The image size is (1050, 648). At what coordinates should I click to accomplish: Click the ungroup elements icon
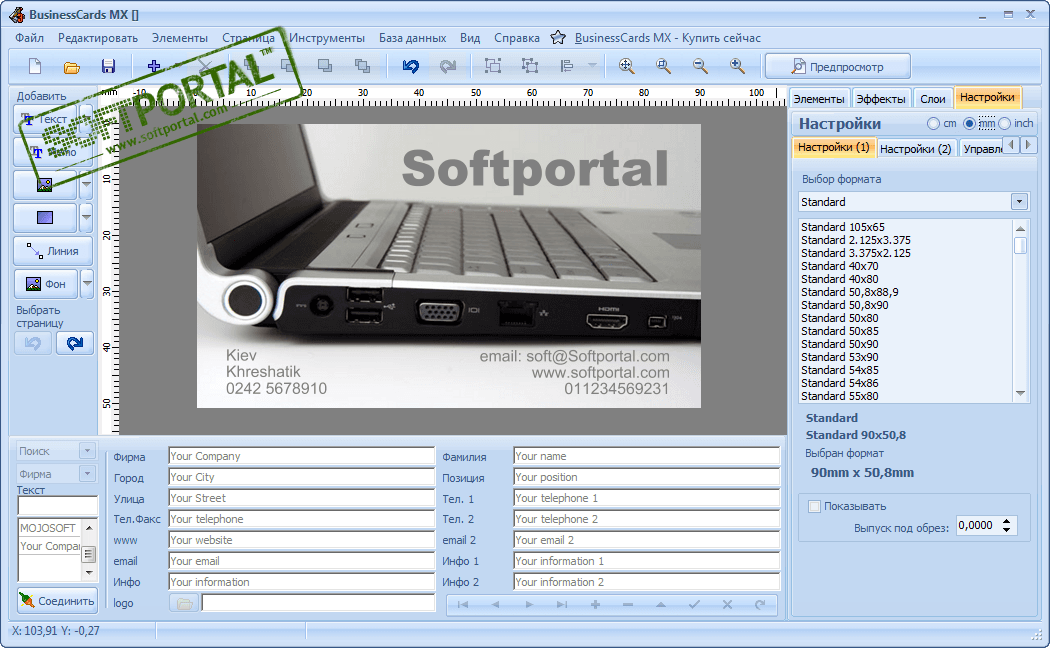click(530, 66)
